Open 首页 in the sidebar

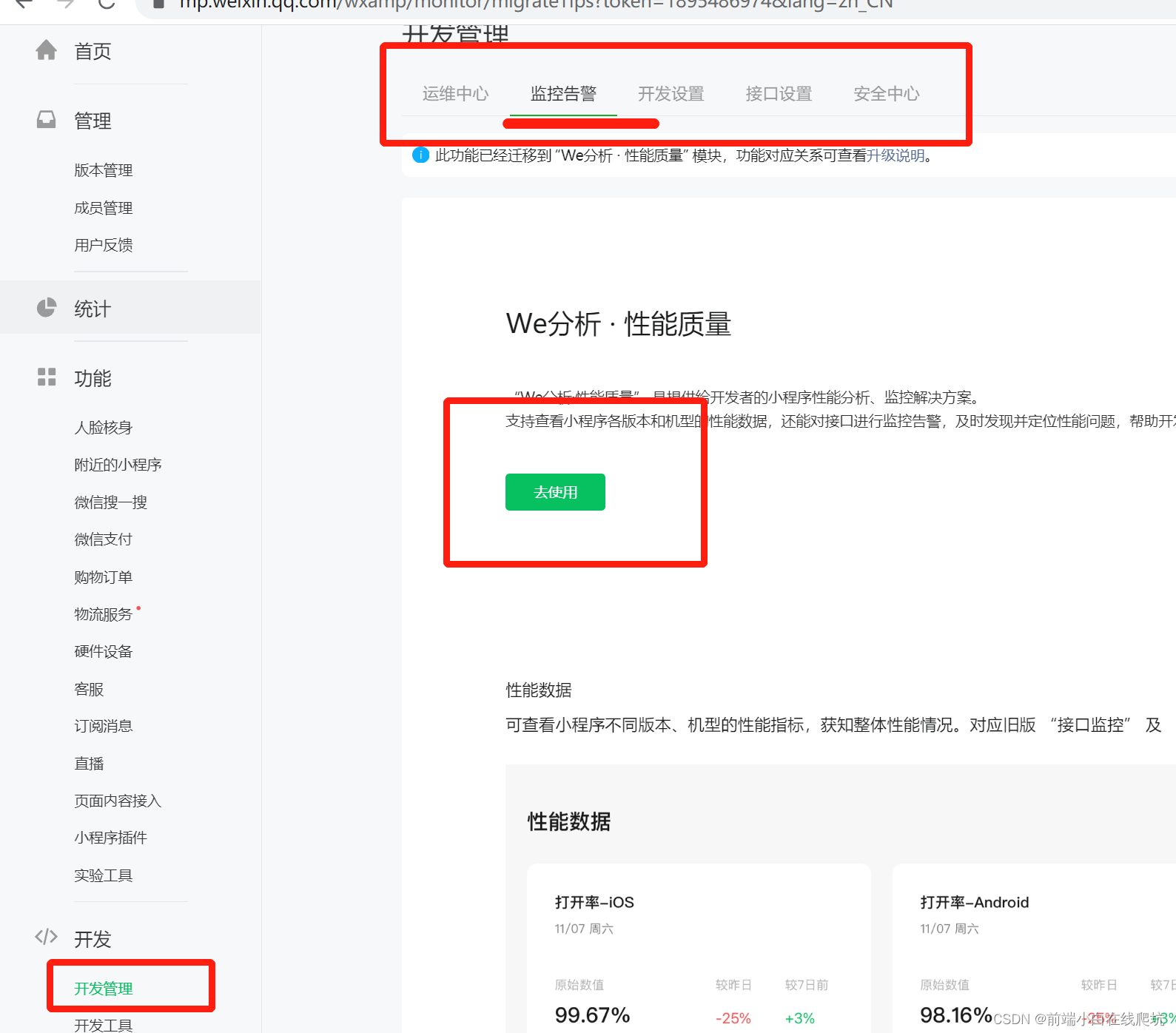click(93, 51)
